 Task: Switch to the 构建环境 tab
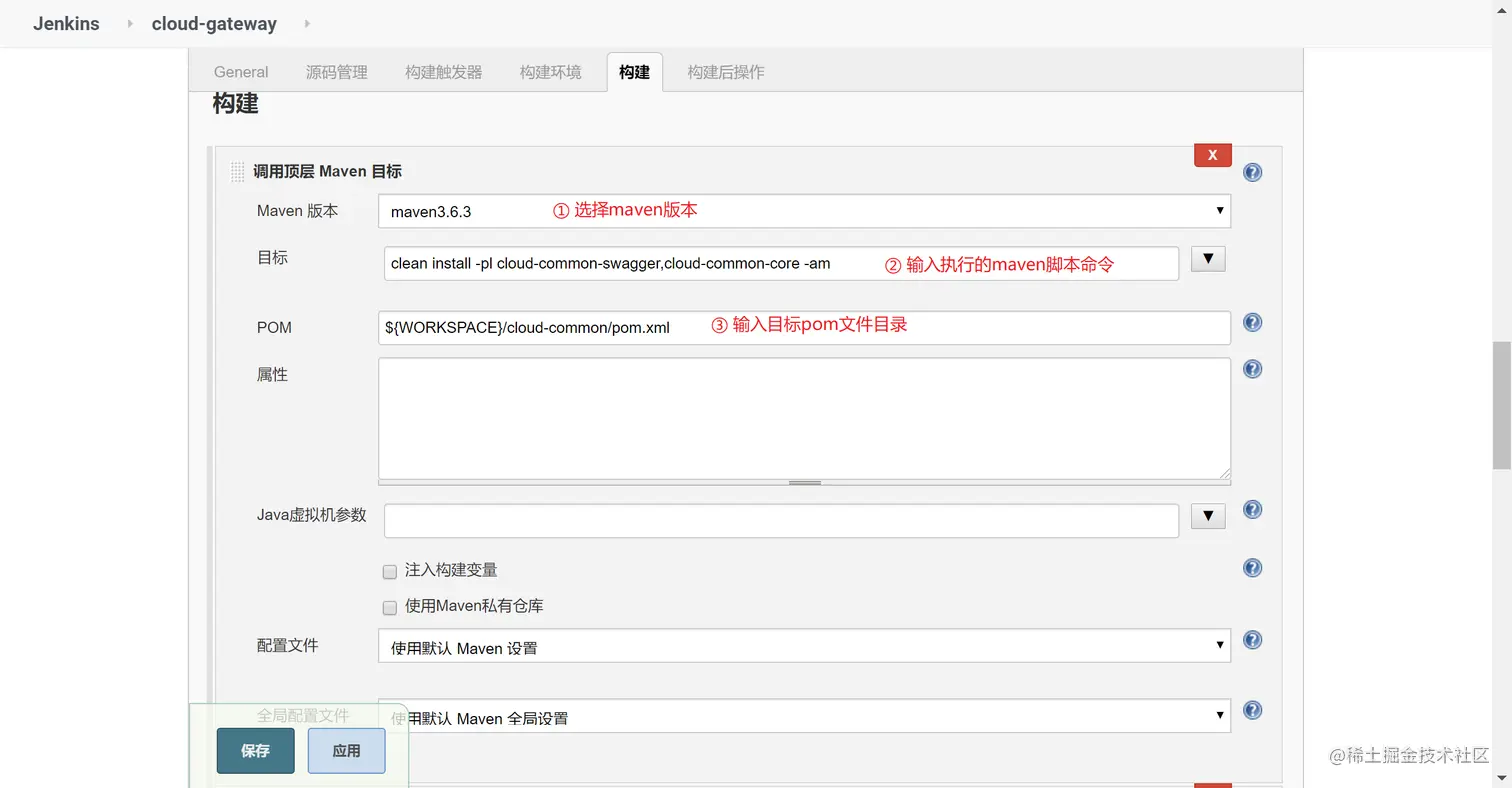pyautogui.click(x=551, y=72)
